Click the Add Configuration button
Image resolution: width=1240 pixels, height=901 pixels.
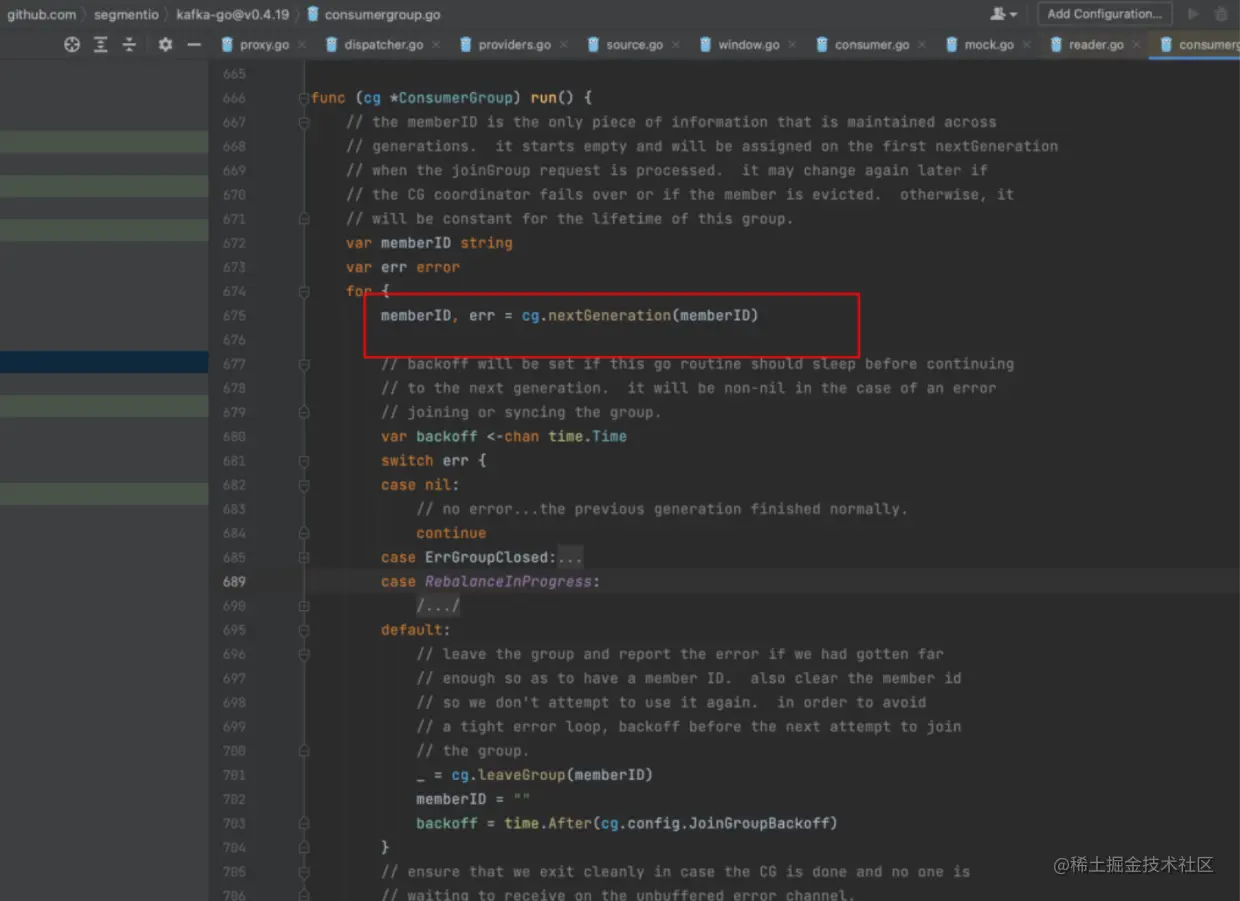coord(1104,14)
